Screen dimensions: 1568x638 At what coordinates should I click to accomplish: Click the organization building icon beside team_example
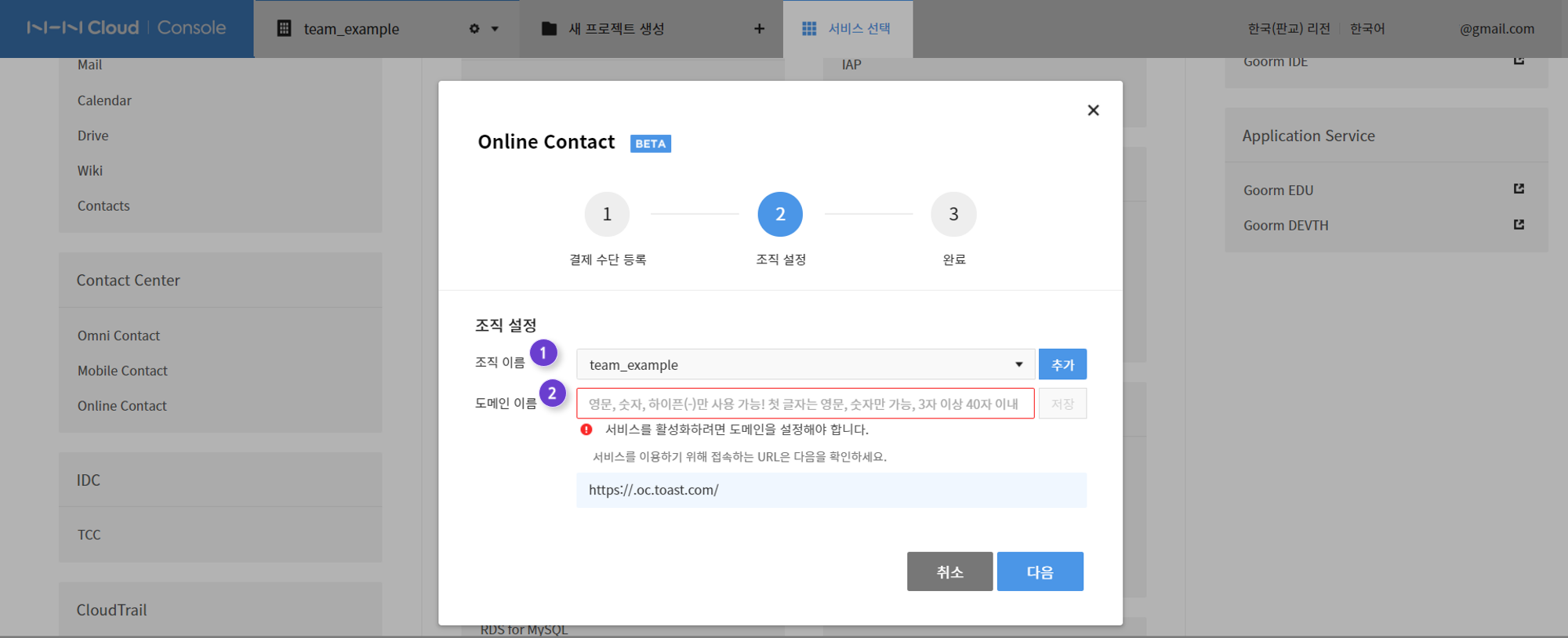click(x=285, y=29)
